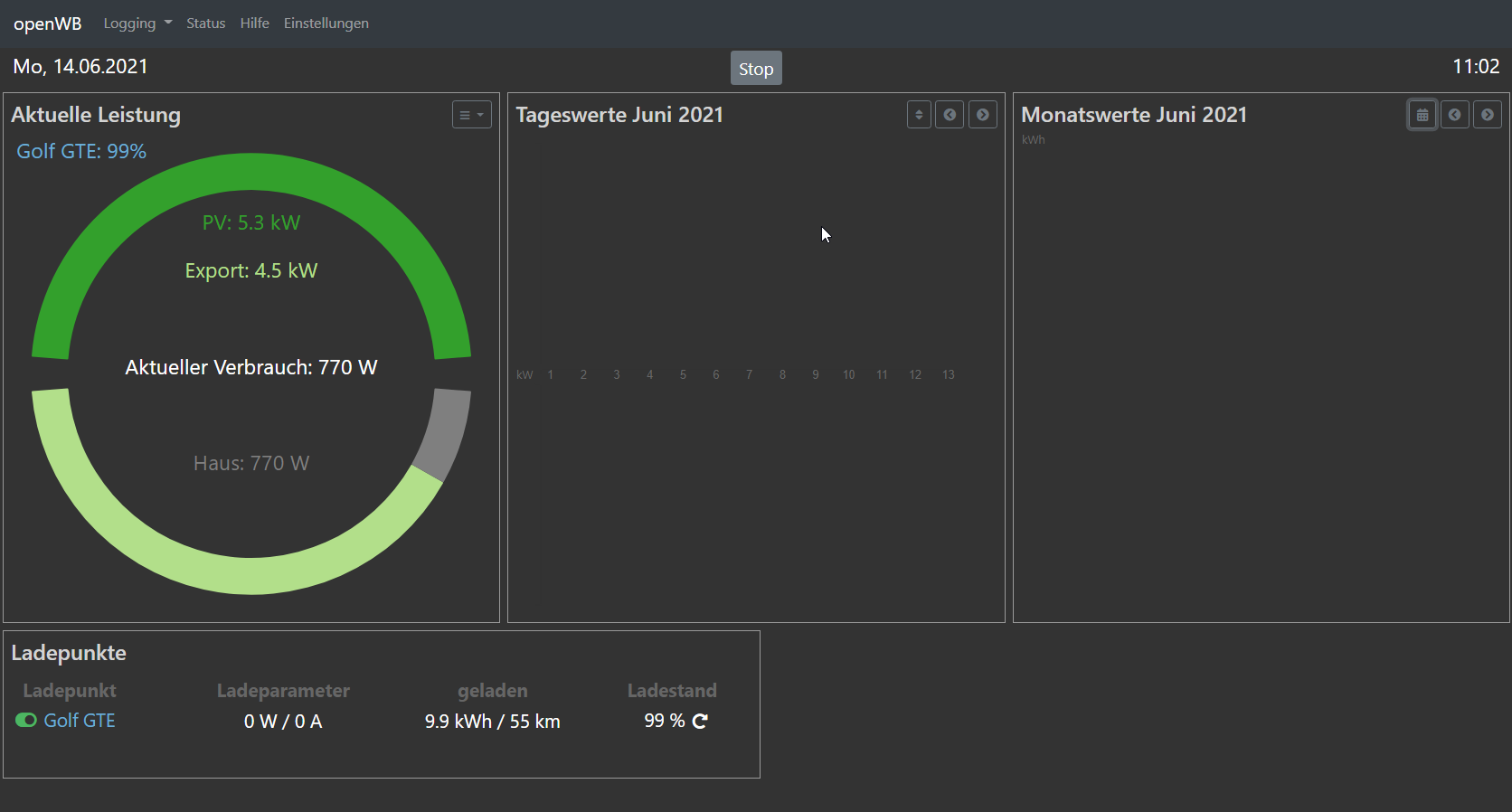Open the Logging dropdown menu

[137, 24]
